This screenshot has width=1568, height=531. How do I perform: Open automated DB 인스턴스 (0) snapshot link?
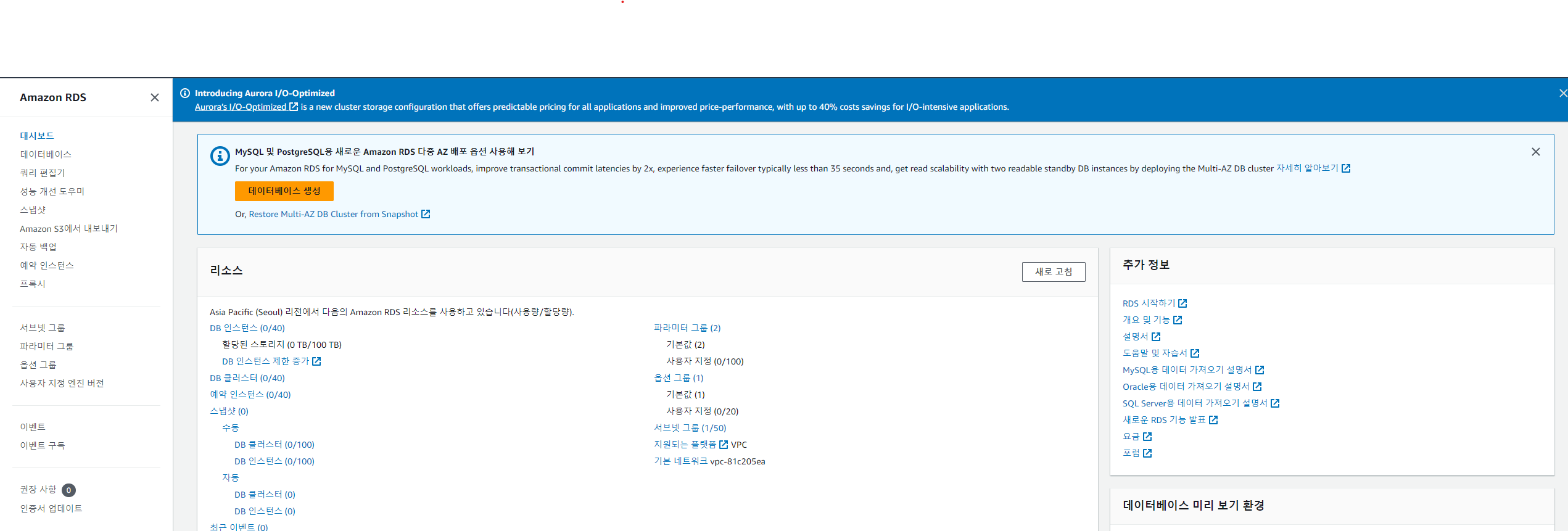(x=265, y=511)
